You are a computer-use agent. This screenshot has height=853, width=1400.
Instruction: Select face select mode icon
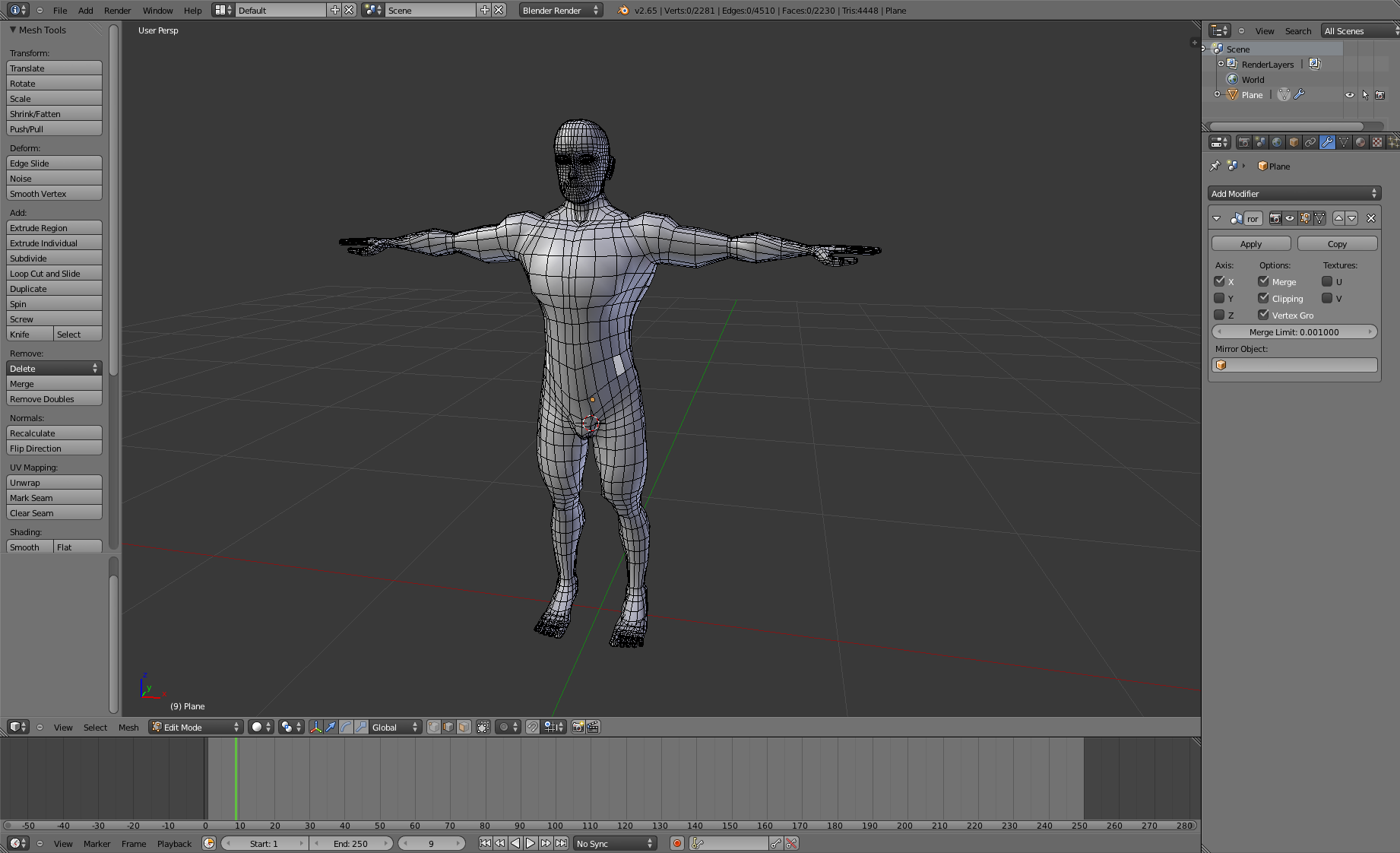[464, 727]
